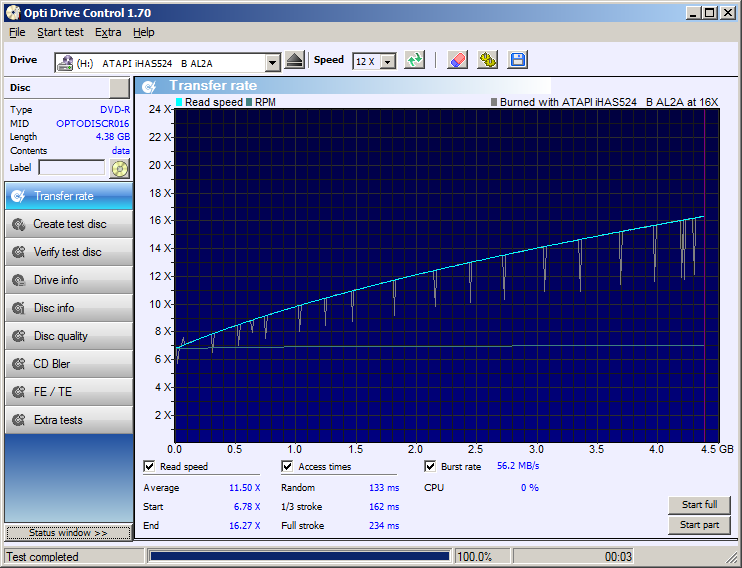Uncheck the Access times checkbox
This screenshot has width=742, height=568.
click(287, 466)
